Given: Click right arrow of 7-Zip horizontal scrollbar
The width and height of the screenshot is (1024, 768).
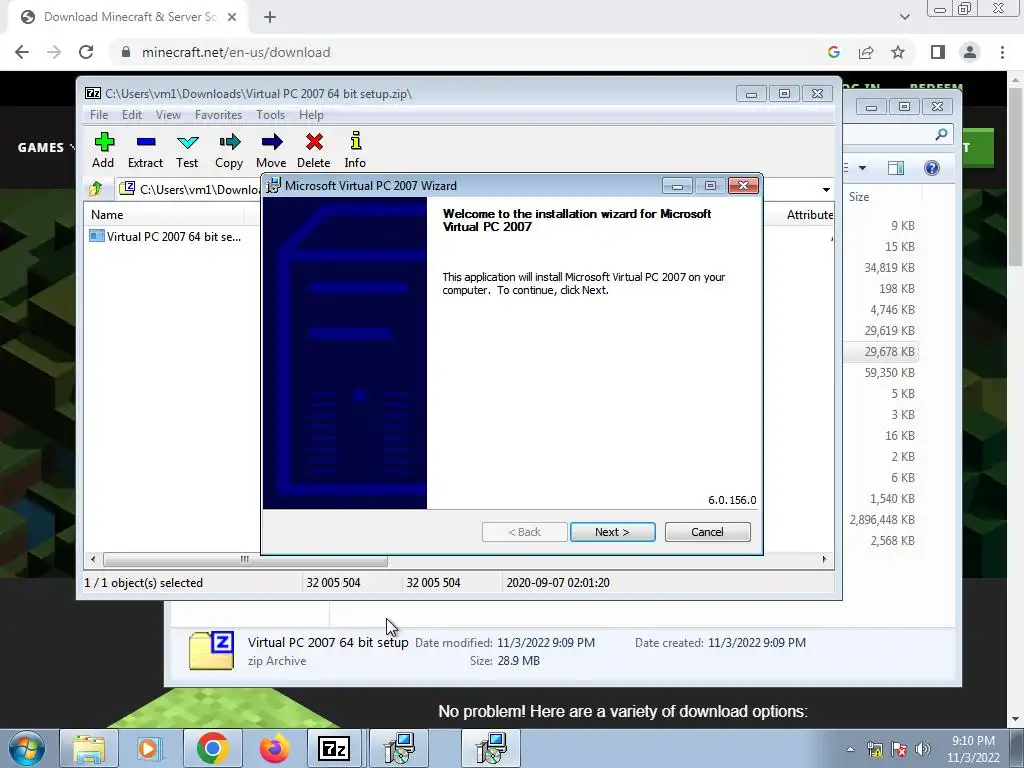Looking at the screenshot, I should click(x=824, y=560).
